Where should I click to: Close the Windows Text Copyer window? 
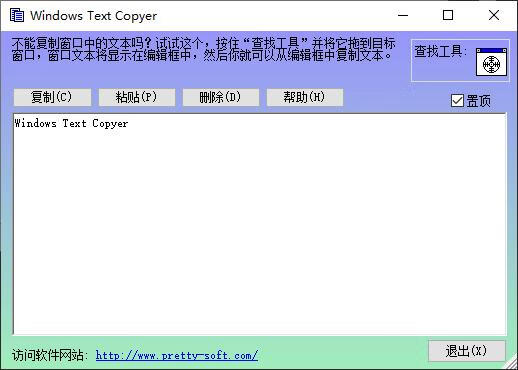pos(494,15)
